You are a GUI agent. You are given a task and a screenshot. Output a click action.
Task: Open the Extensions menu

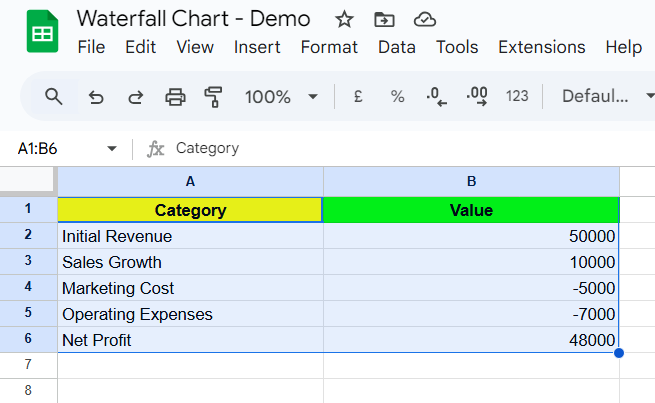coord(541,47)
